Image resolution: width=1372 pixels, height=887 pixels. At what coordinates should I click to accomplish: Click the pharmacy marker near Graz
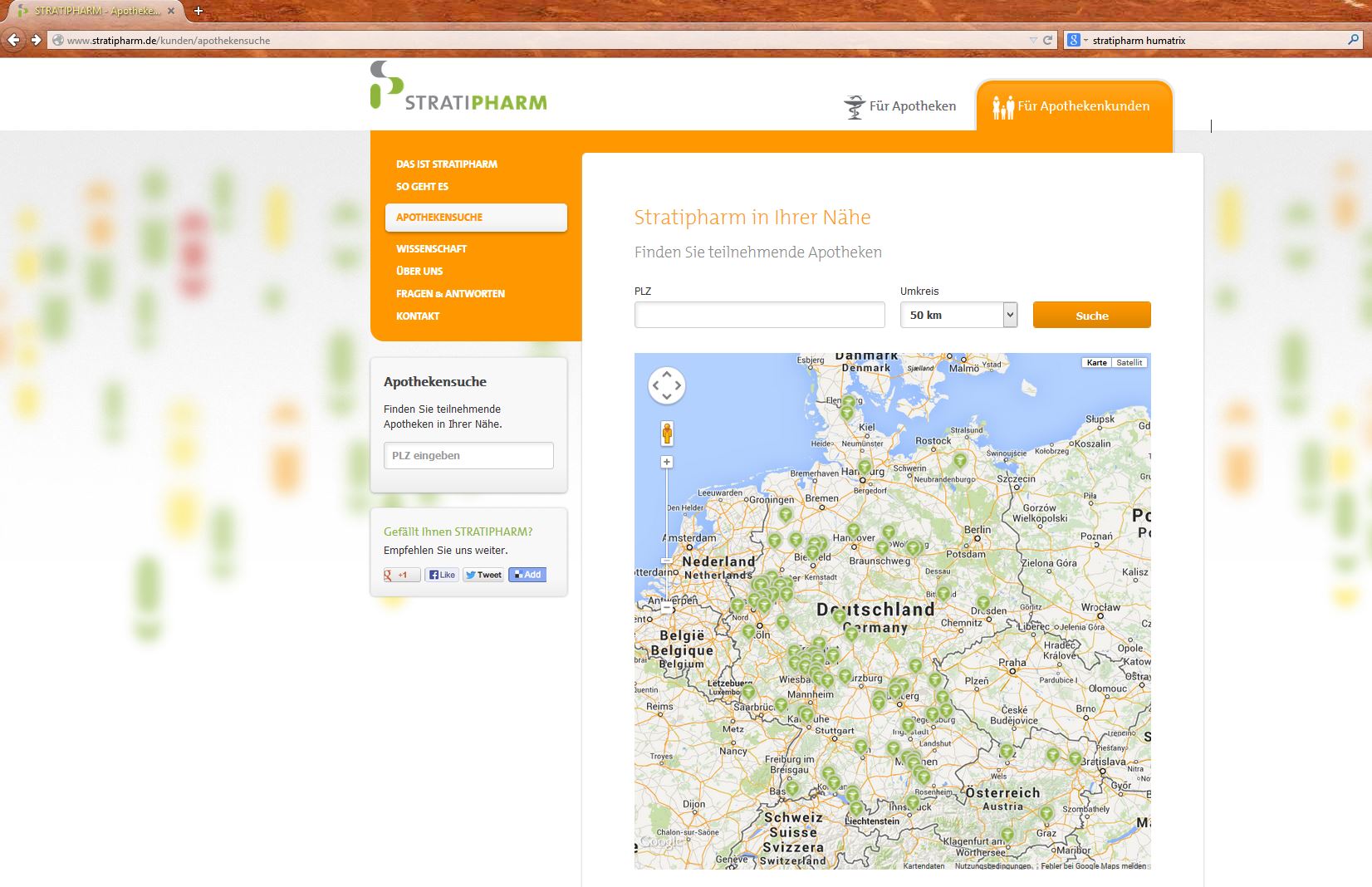(x=1046, y=813)
